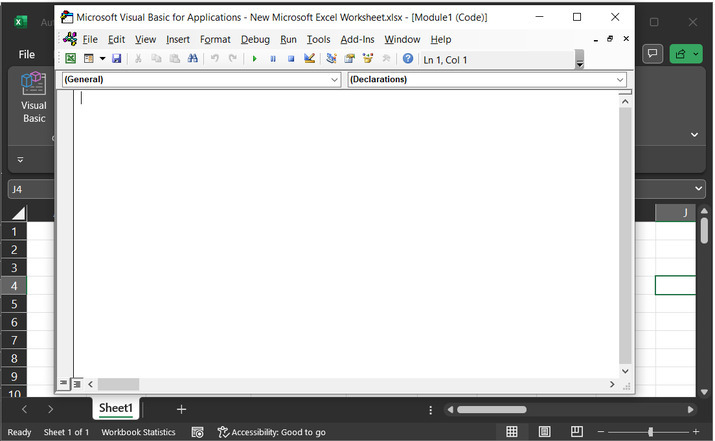Click the code window scroll right arrow
Image resolution: width=715 pixels, height=441 pixels.
[x=612, y=384]
